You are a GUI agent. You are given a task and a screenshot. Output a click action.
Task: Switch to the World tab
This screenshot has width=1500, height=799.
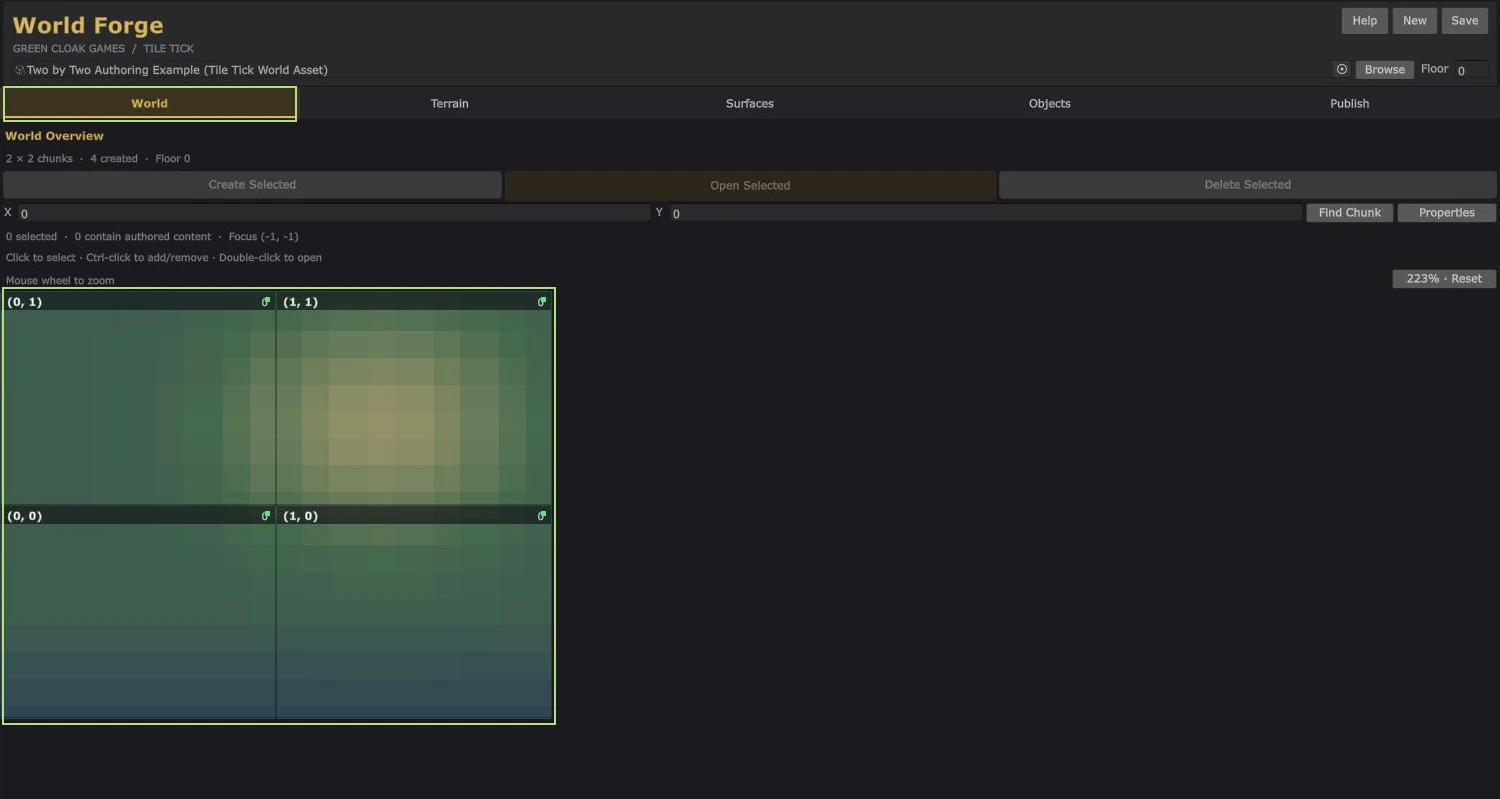click(150, 103)
